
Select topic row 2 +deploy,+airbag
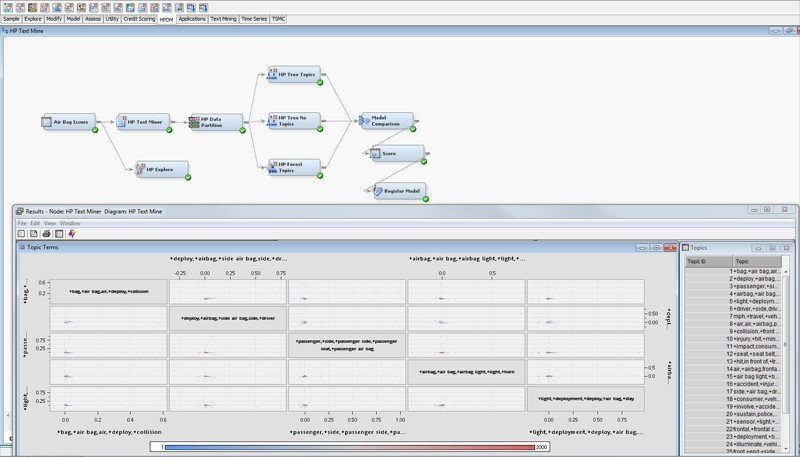click(733, 279)
